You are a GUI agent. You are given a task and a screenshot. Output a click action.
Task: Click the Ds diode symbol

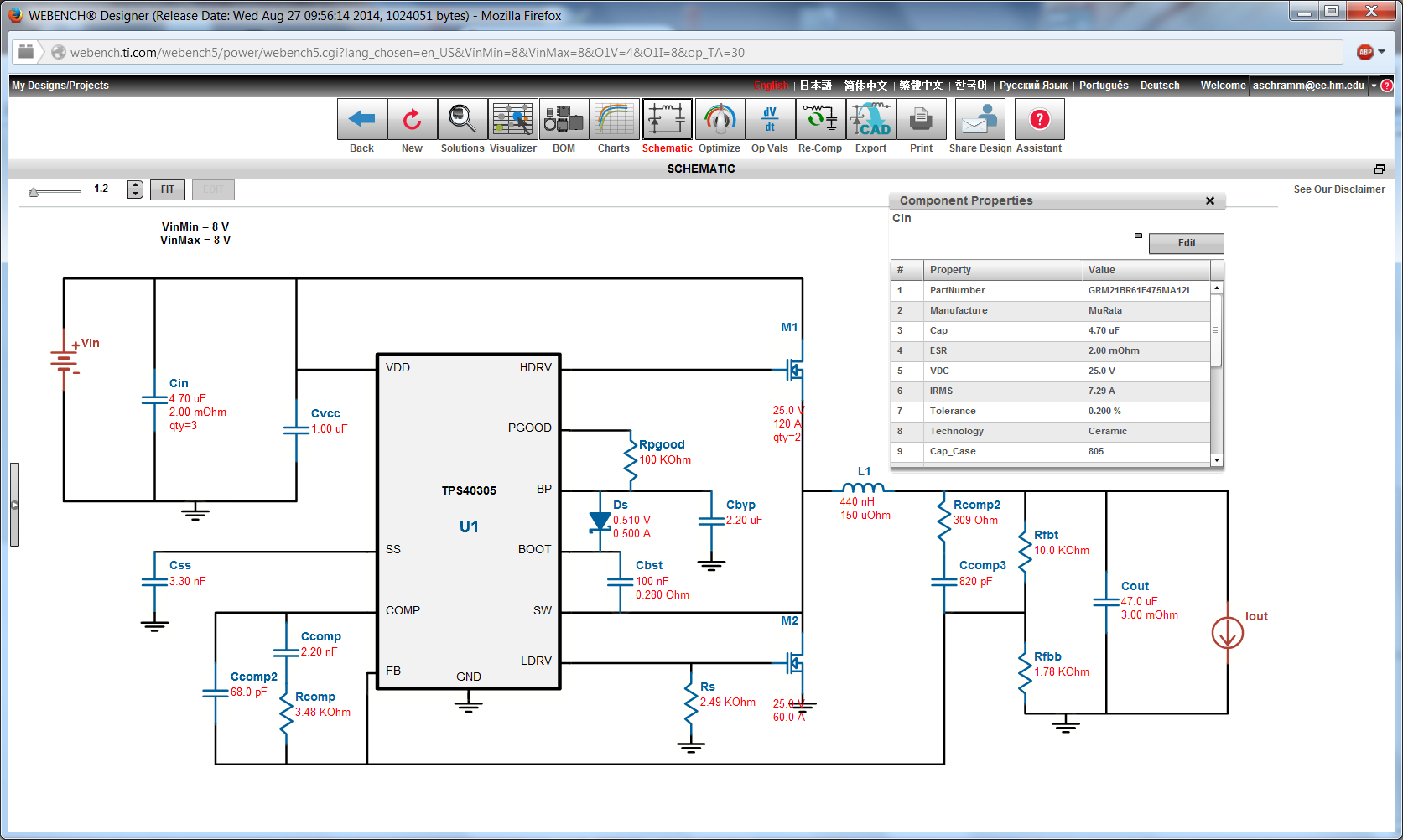click(x=600, y=521)
